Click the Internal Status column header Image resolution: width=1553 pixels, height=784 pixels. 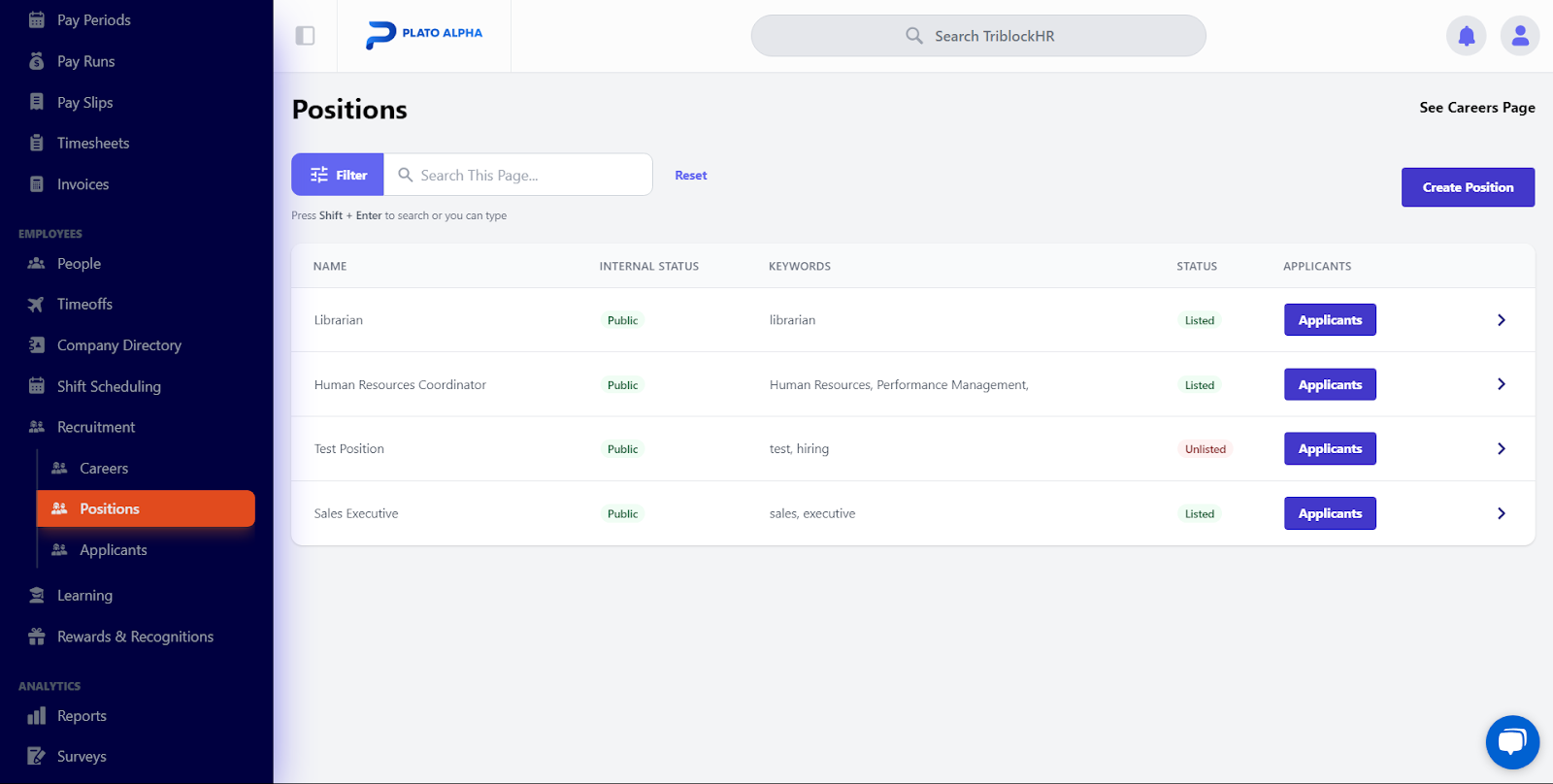pos(649,266)
